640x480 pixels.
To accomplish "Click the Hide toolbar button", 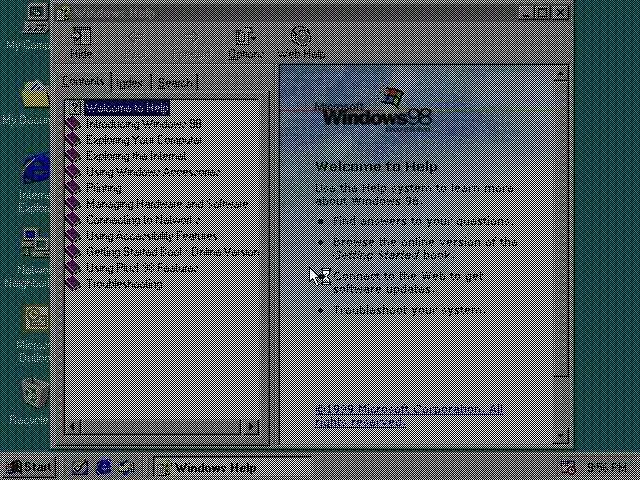I will 81,42.
